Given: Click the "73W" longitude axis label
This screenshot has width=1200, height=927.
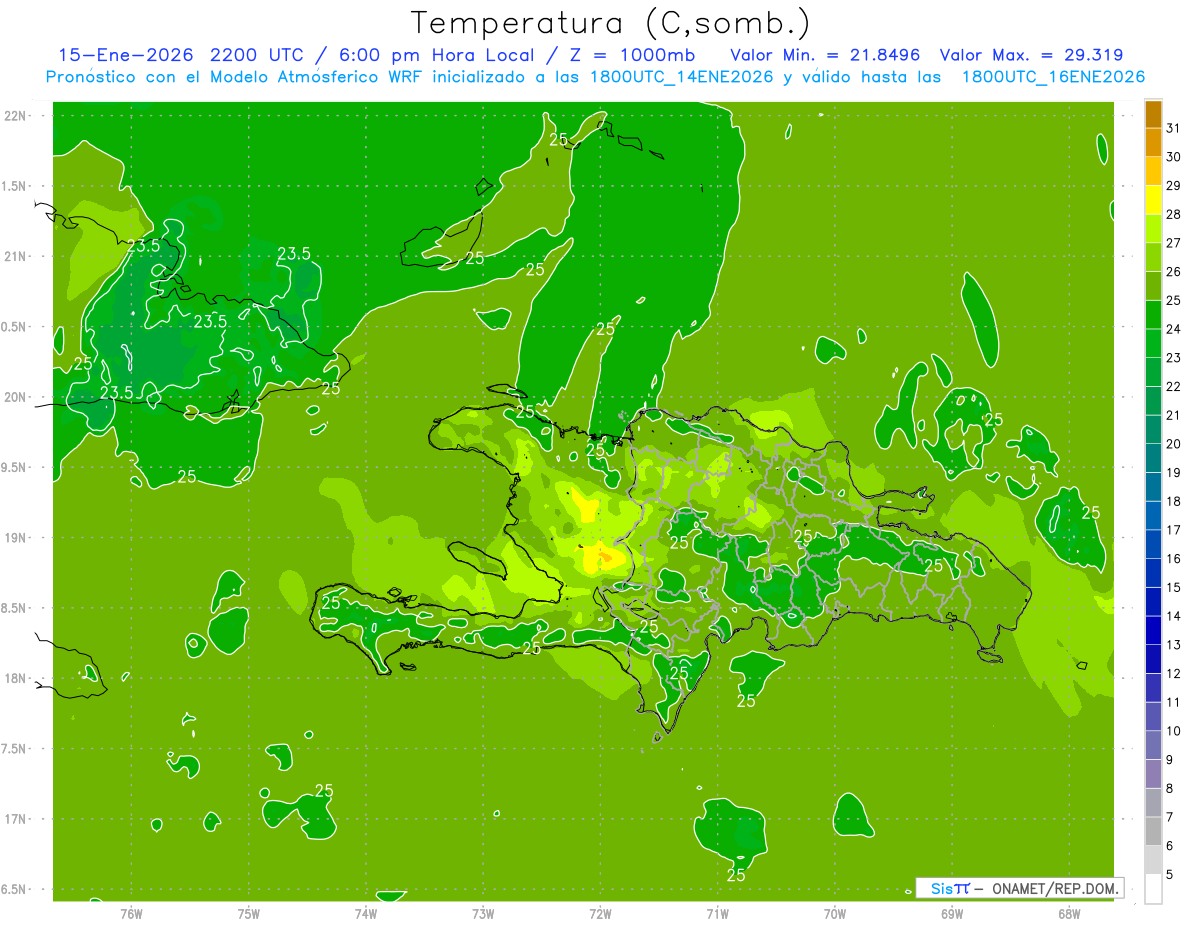Looking at the screenshot, I should 483,914.
